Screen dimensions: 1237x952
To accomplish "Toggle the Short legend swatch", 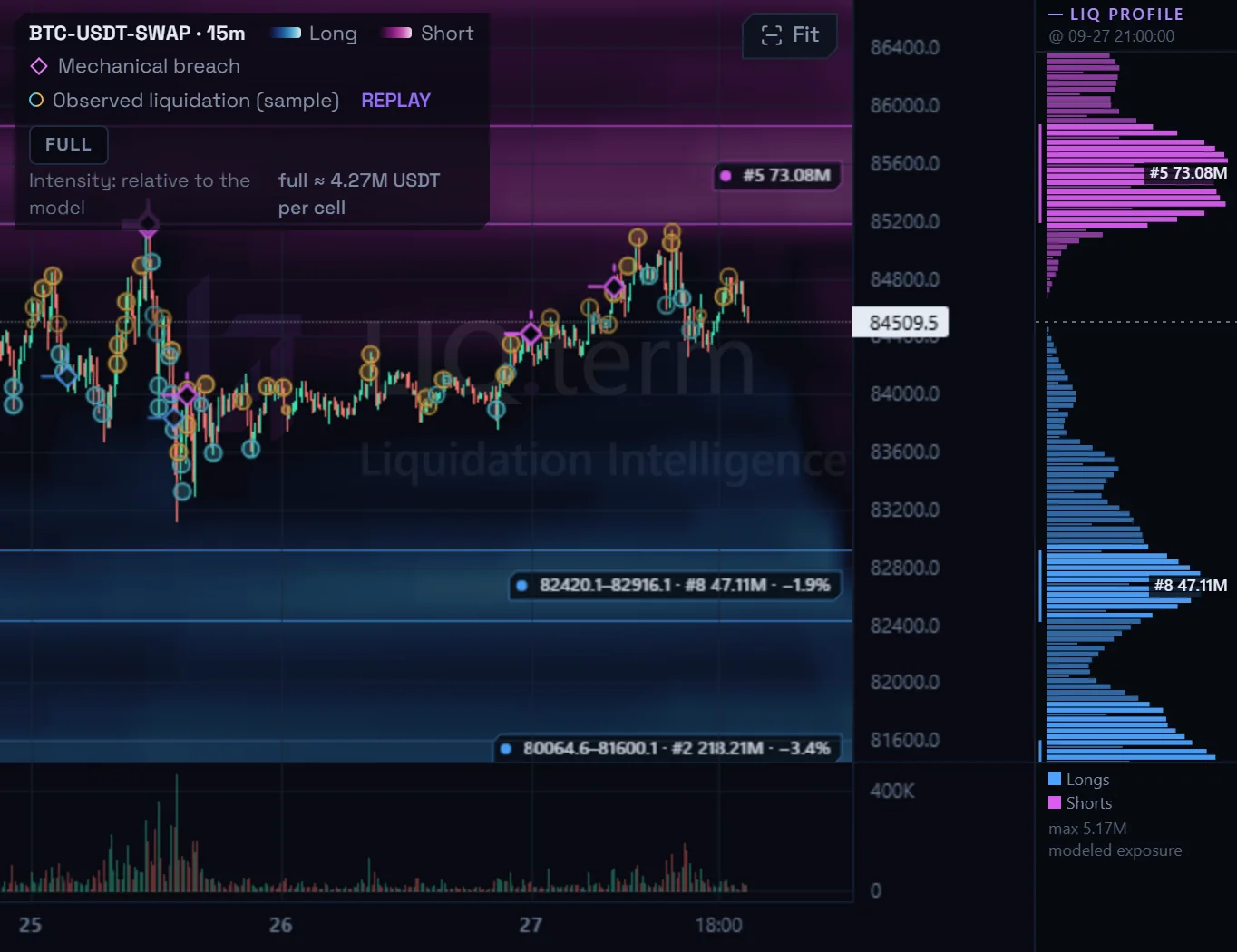I will tap(396, 34).
